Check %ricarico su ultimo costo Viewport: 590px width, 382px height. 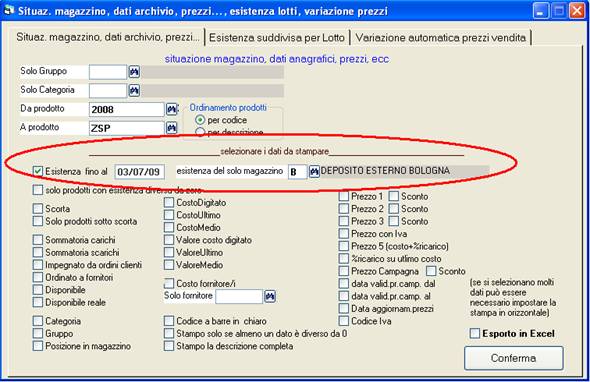pyautogui.click(x=344, y=259)
